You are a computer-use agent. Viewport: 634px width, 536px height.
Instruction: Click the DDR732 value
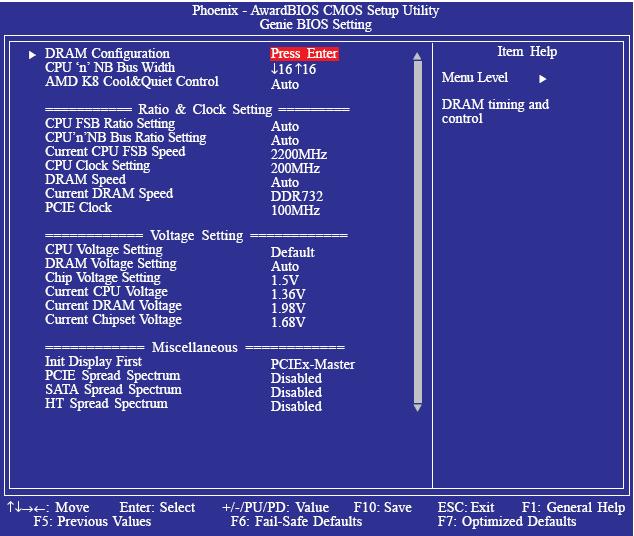coord(297,196)
